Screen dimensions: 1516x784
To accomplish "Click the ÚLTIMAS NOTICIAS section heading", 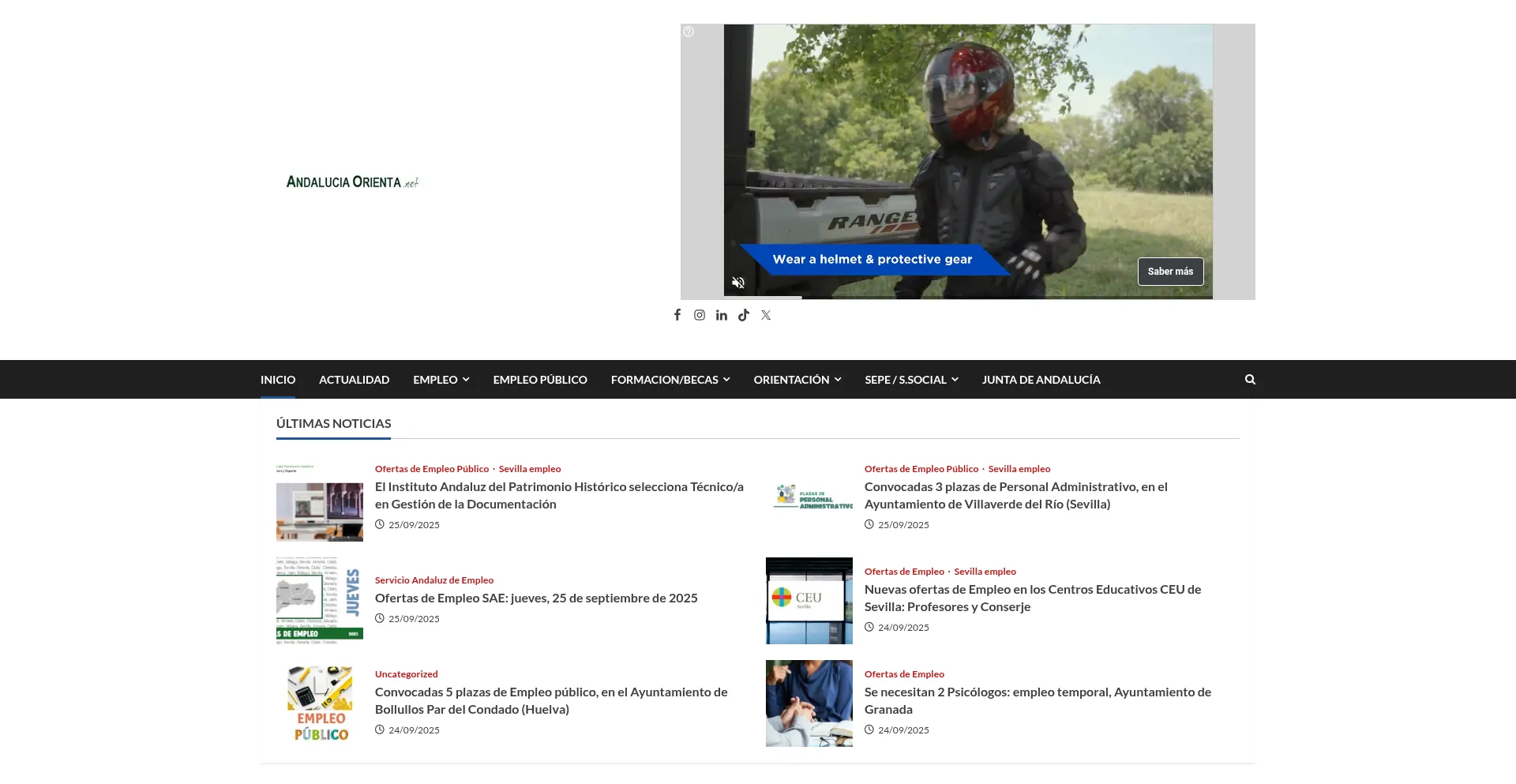I will 334,424.
